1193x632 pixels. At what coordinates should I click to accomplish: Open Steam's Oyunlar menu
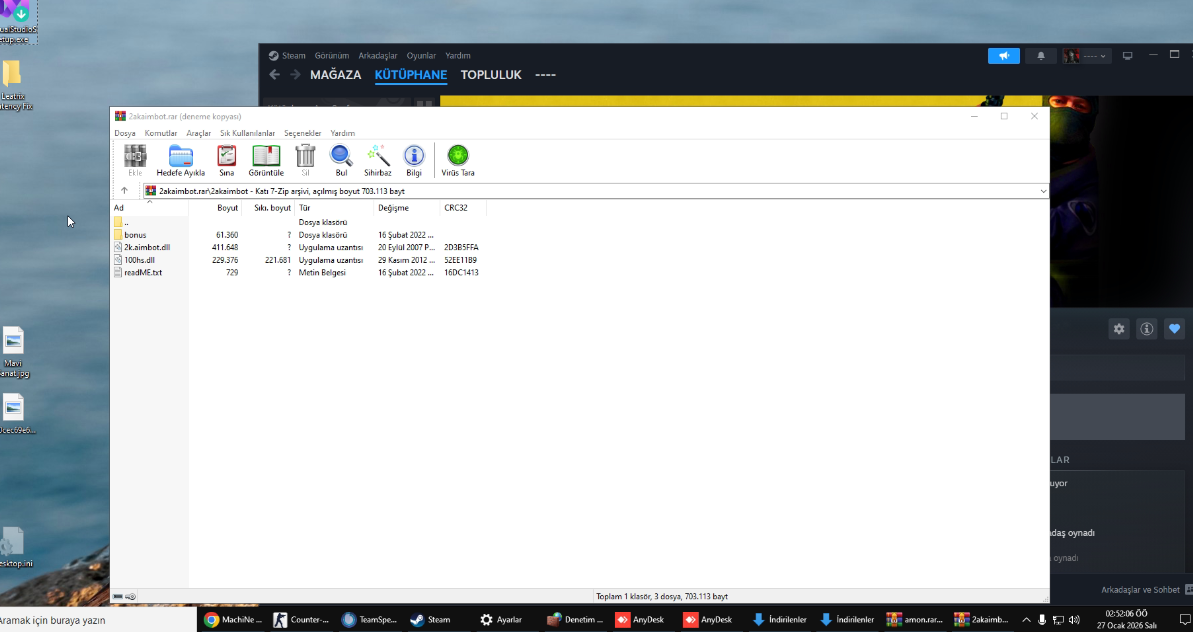[421, 56]
